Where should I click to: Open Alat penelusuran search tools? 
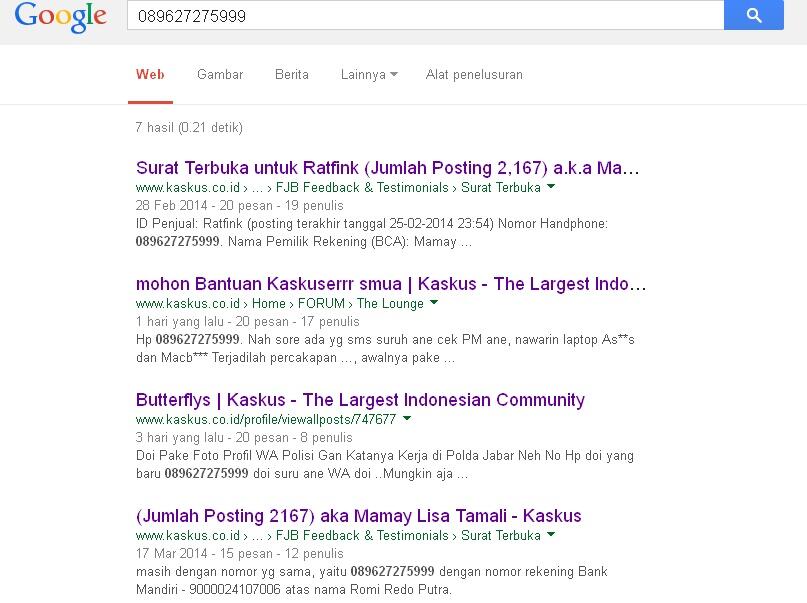point(474,75)
